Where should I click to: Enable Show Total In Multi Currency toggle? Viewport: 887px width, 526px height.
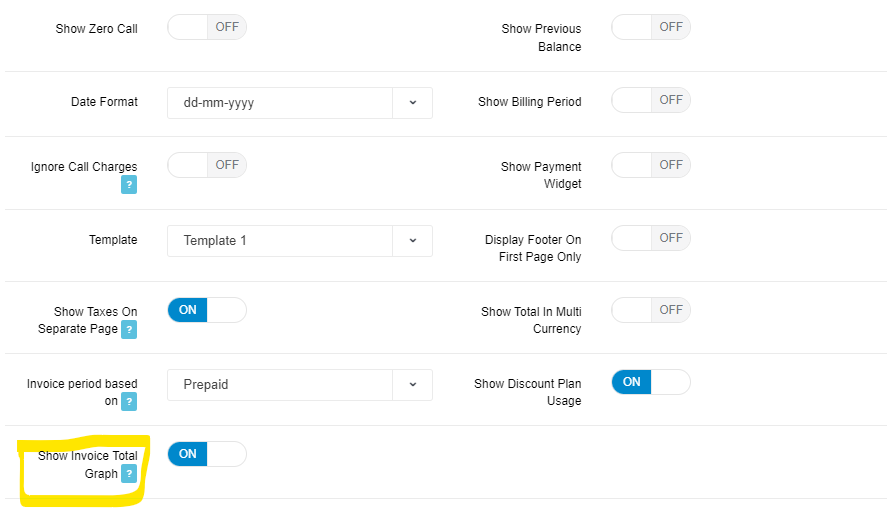[650, 310]
